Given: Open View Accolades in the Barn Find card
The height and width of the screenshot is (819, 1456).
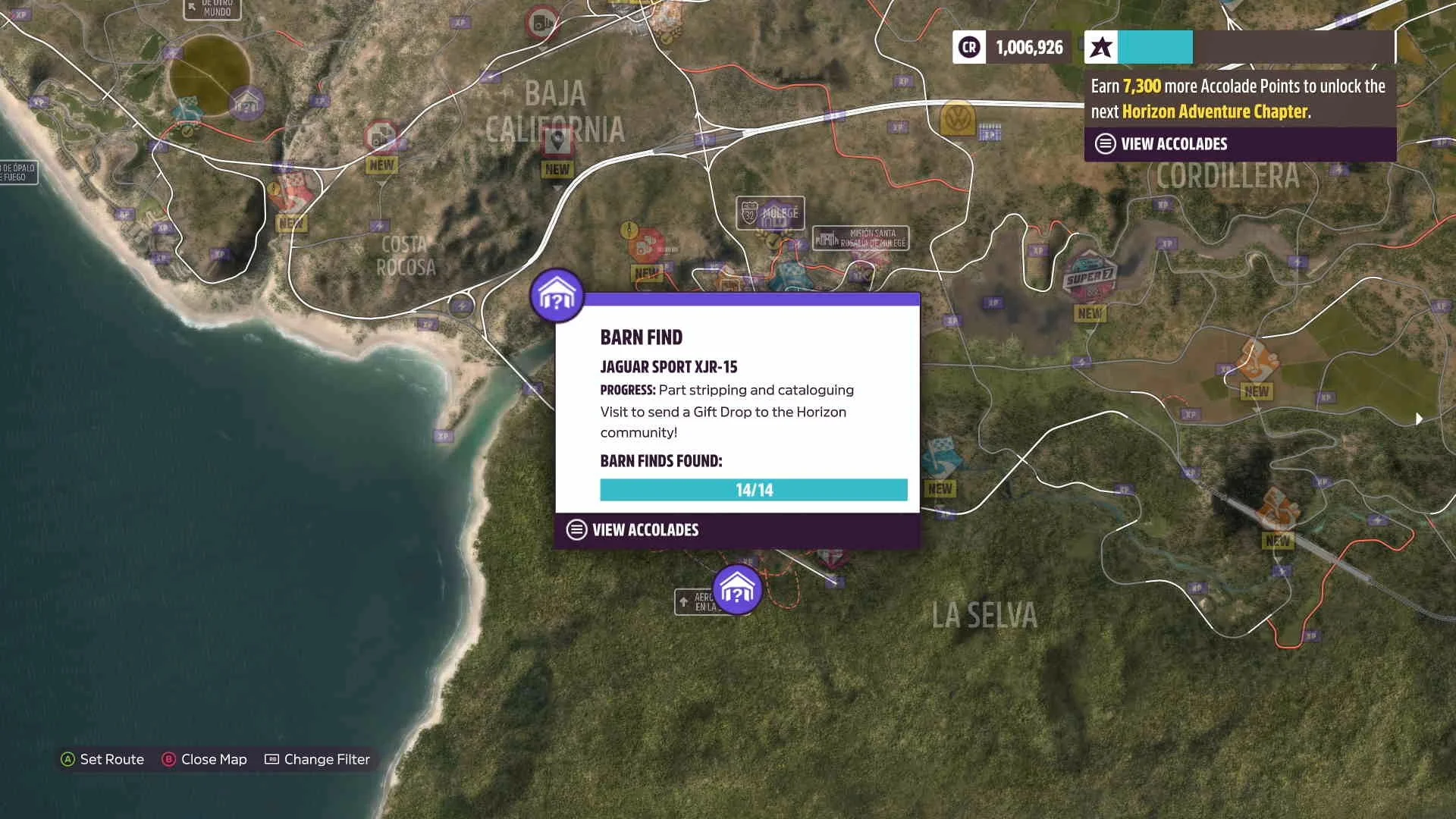Looking at the screenshot, I should coord(737,530).
